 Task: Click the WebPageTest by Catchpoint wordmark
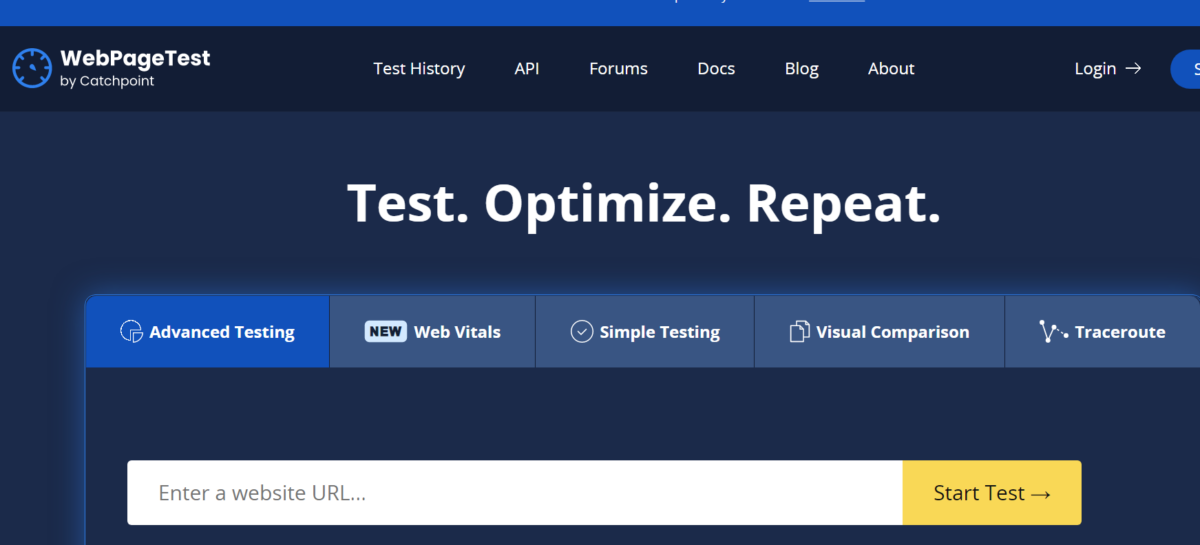(x=135, y=67)
